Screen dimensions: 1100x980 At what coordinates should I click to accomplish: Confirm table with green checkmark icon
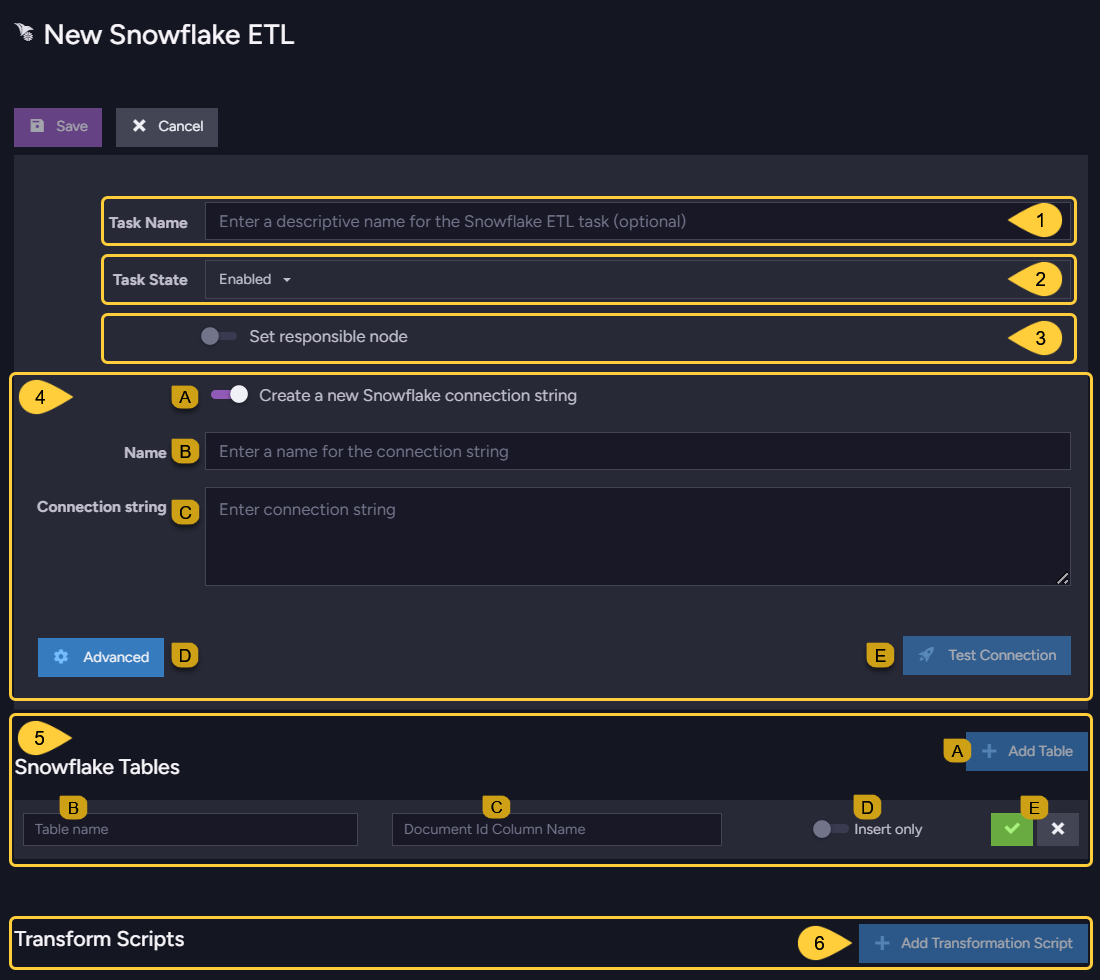(1012, 829)
